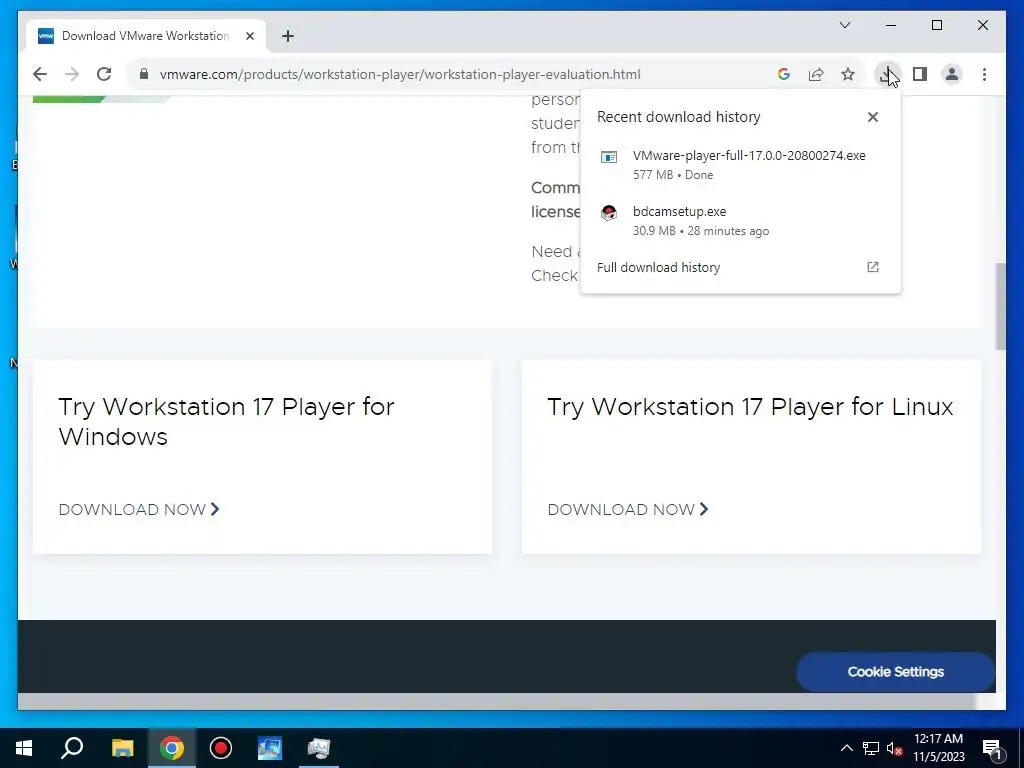This screenshot has width=1024, height=768.
Task: Close the Download VMware Workstation tab
Action: [250, 36]
